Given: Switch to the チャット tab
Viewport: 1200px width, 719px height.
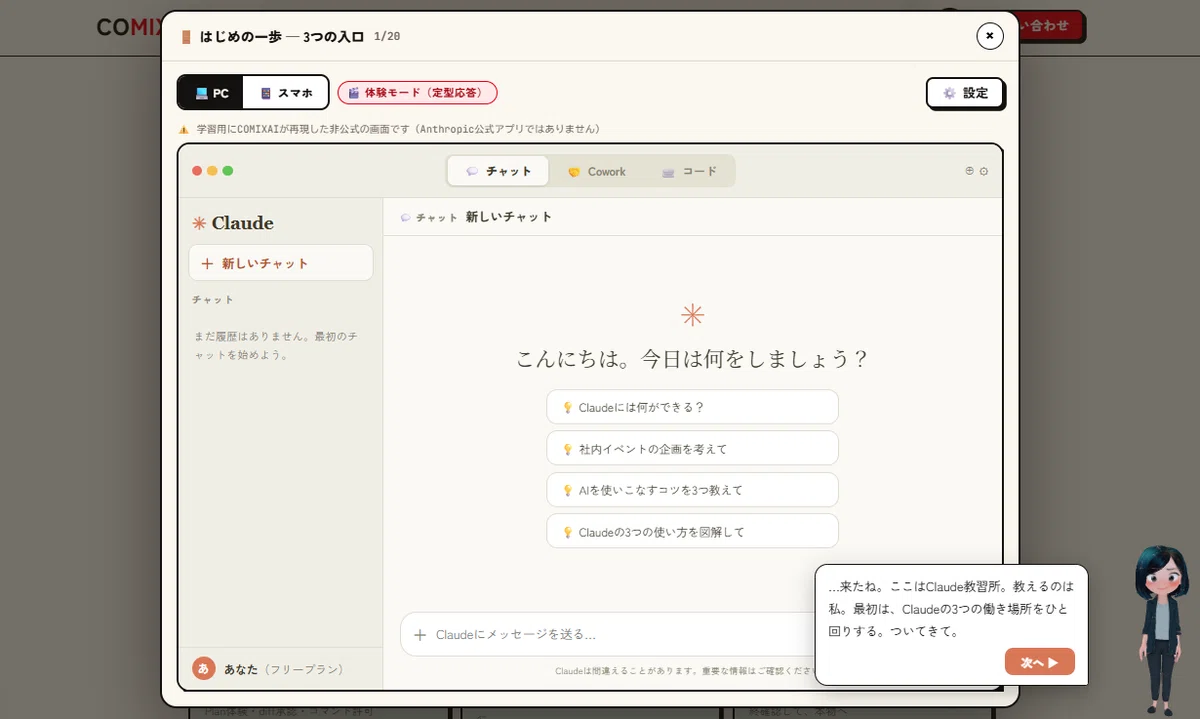Looking at the screenshot, I should (498, 171).
